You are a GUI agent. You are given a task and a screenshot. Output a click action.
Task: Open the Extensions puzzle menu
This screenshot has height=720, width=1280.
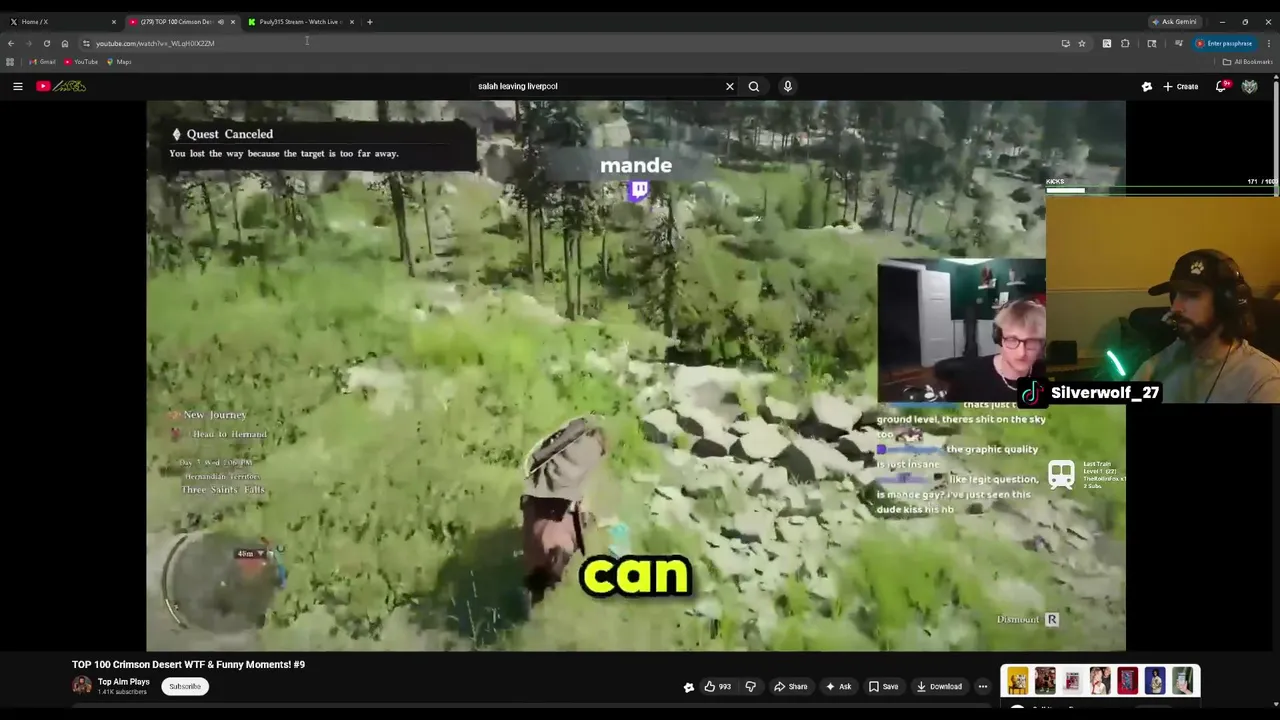(1125, 43)
